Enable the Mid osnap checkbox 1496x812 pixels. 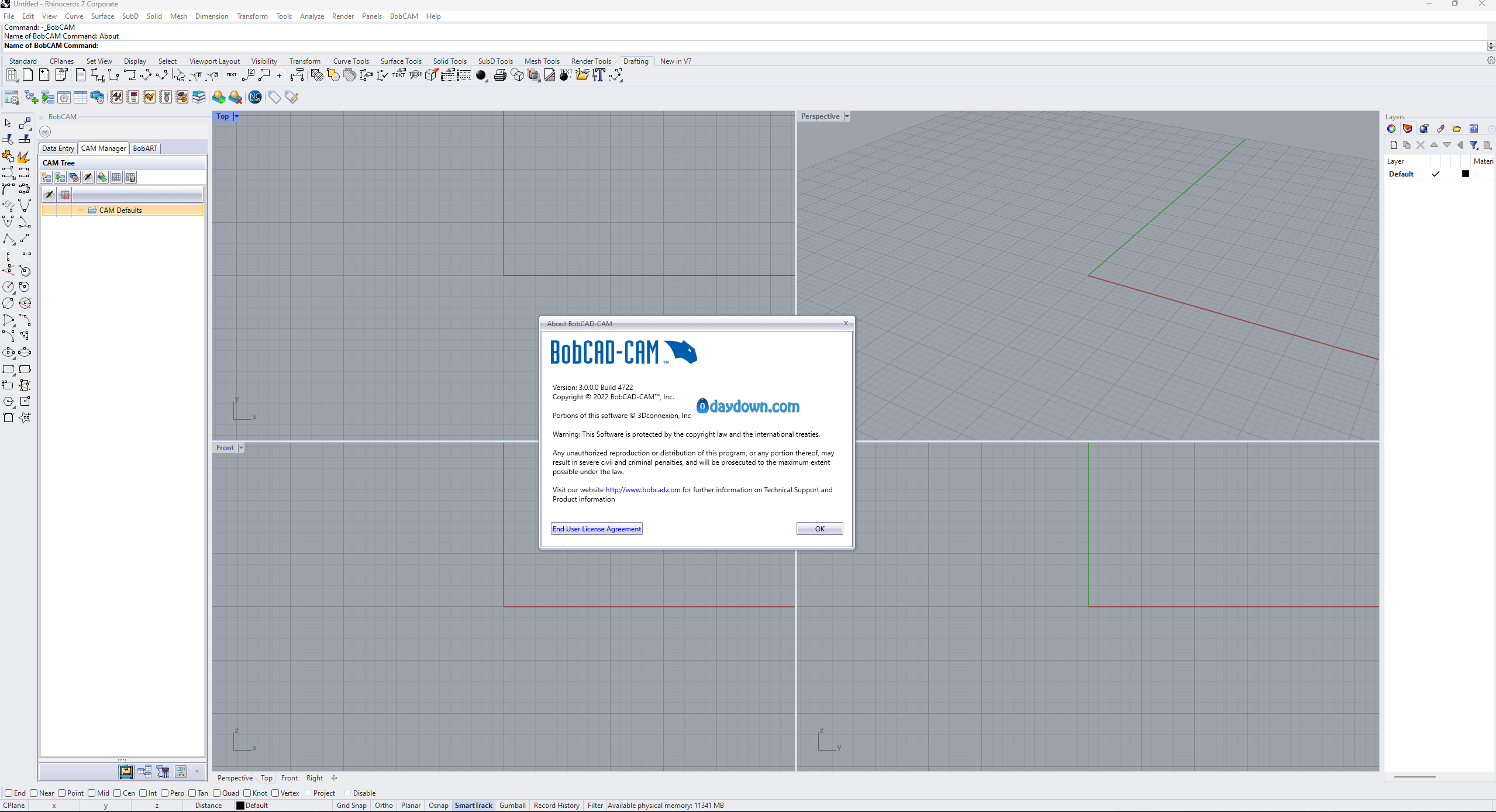(x=92, y=793)
